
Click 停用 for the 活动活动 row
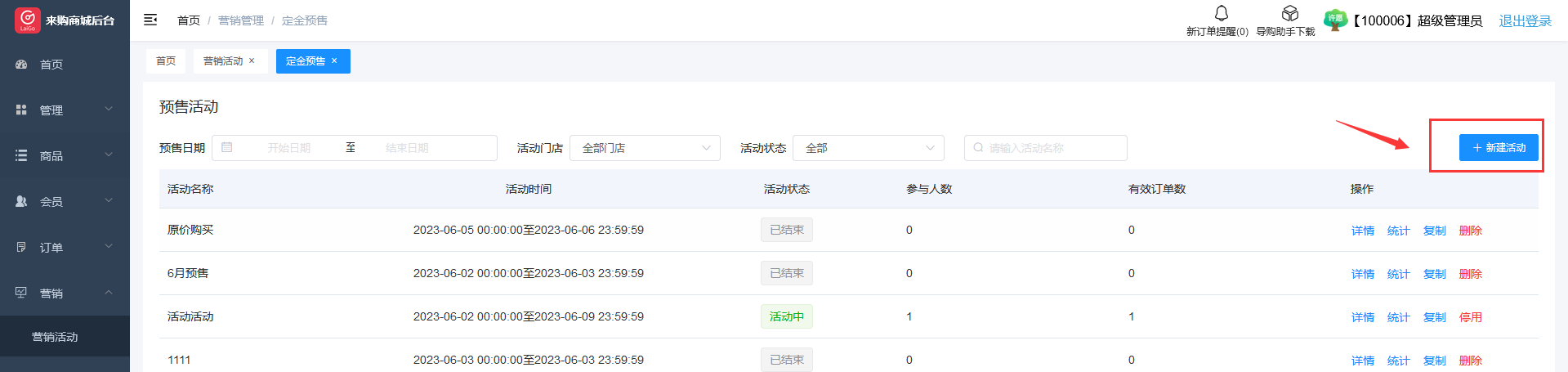[x=1470, y=317]
